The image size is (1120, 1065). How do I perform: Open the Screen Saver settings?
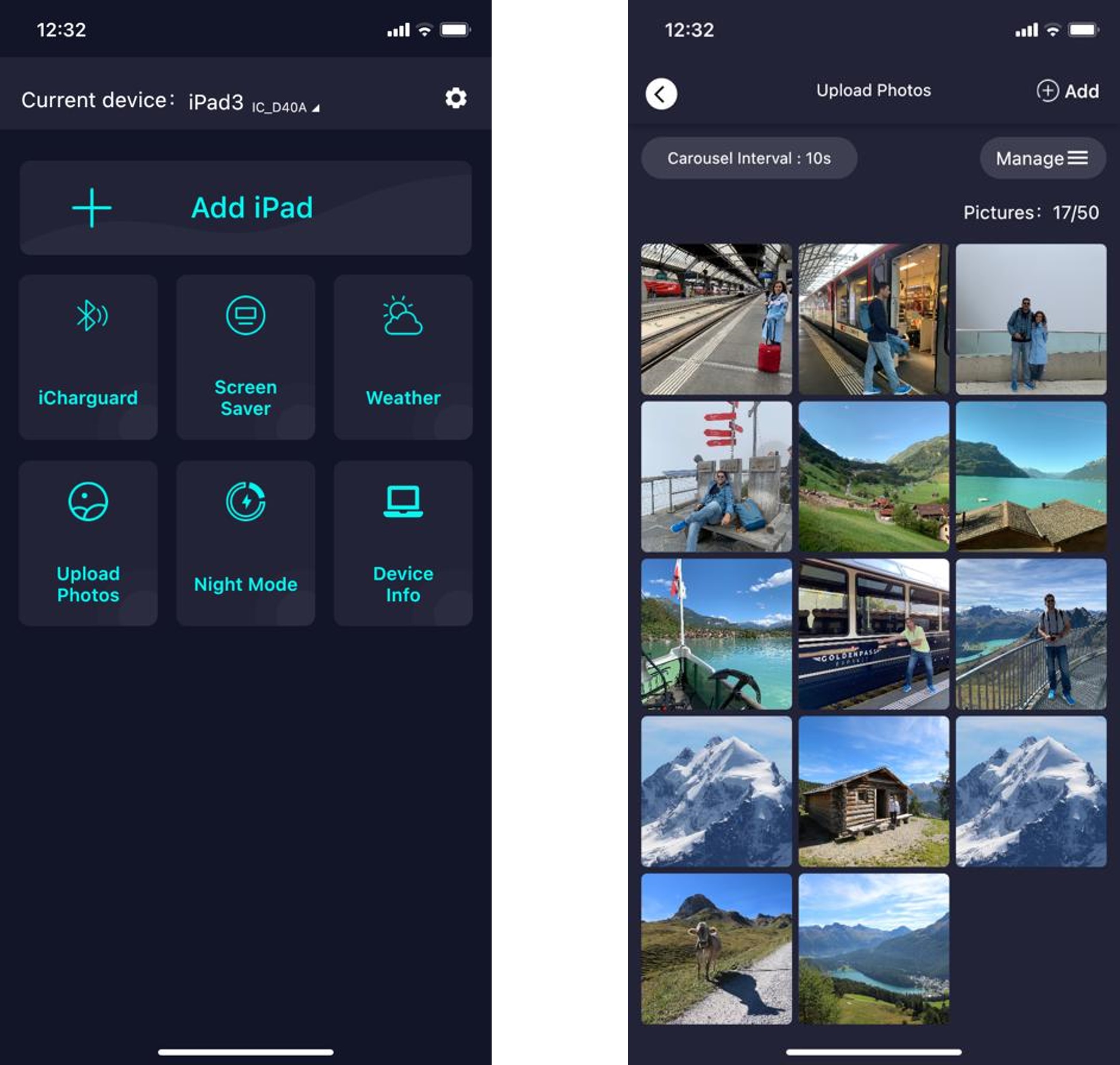(245, 355)
